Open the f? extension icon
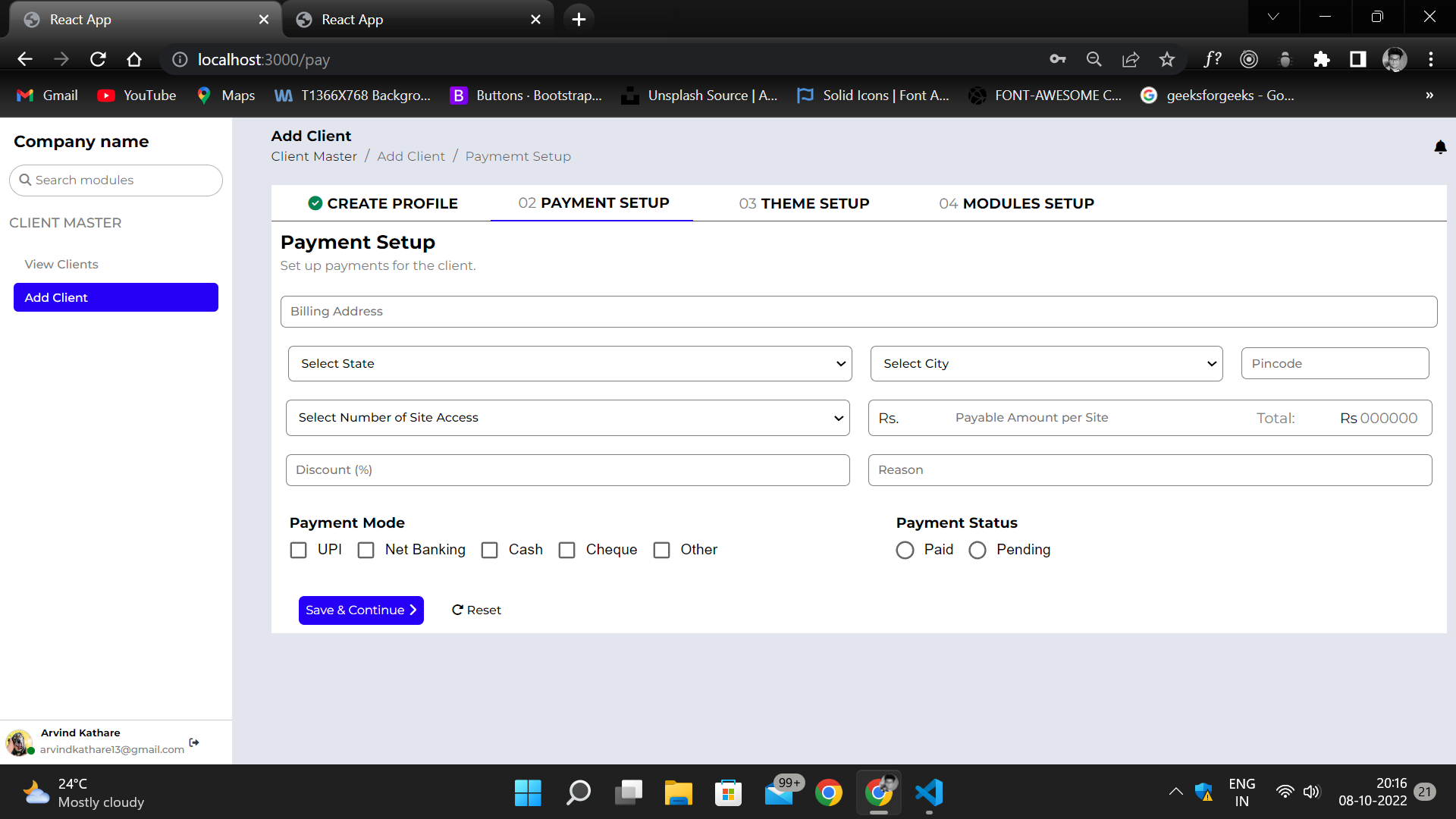This screenshot has width=1456, height=819. tap(1213, 59)
